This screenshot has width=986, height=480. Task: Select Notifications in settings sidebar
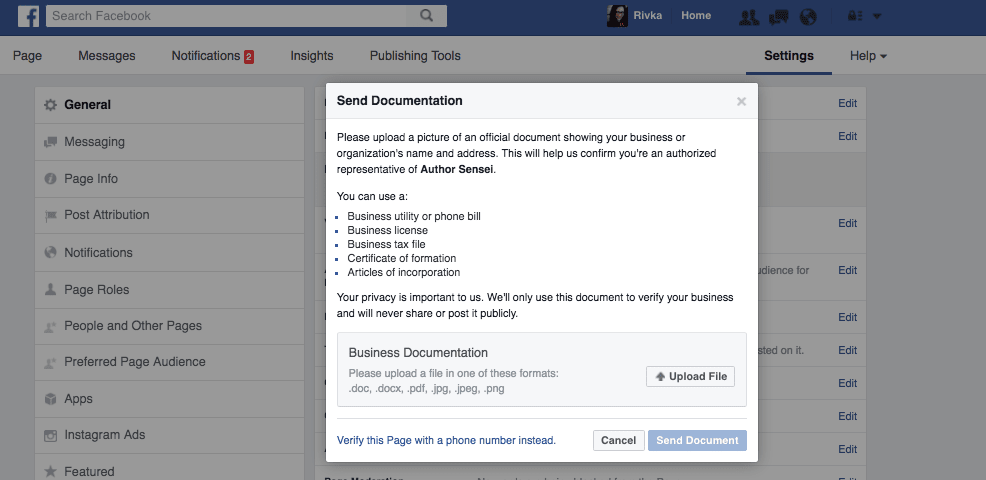click(169, 252)
